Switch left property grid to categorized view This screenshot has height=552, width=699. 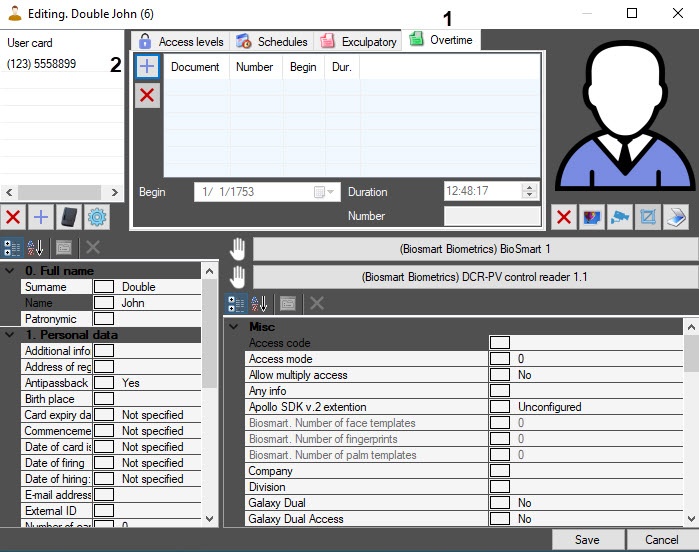[12, 248]
